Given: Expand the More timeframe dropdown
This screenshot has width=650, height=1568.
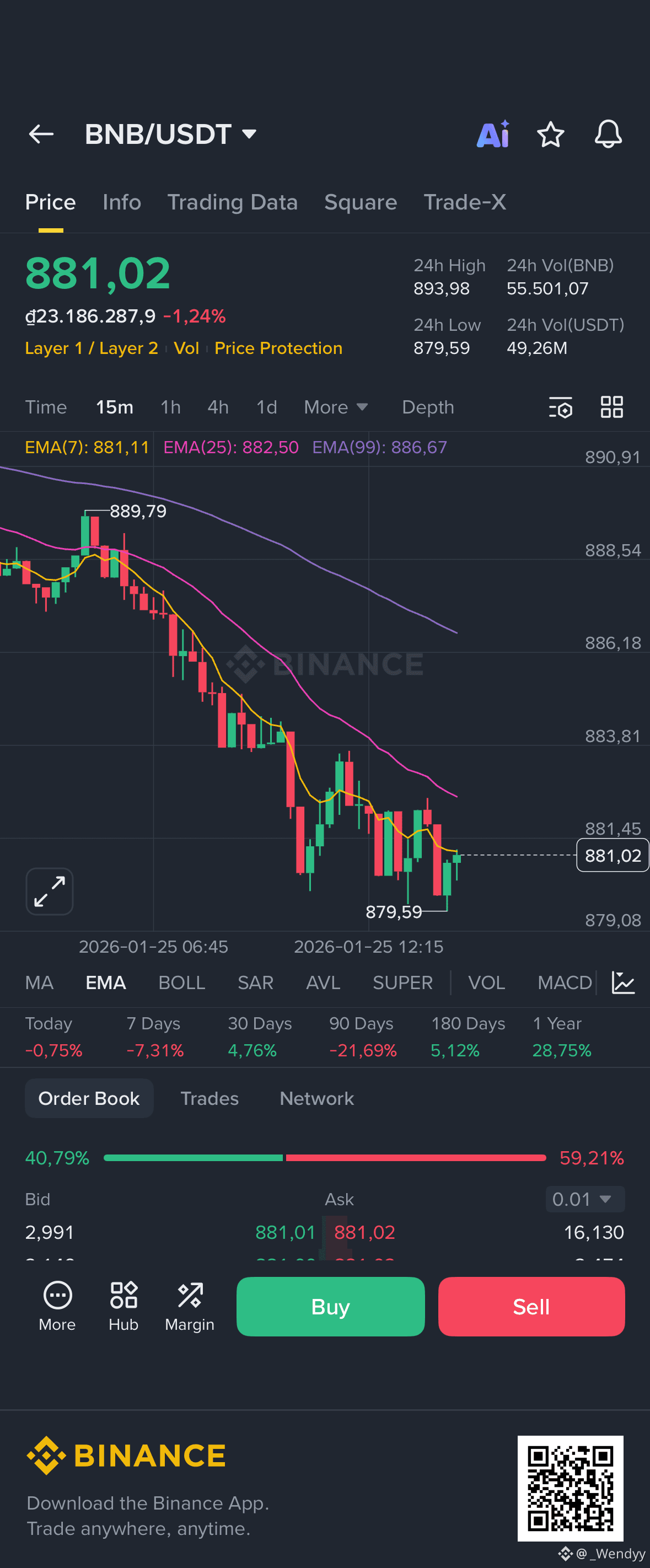Looking at the screenshot, I should pyautogui.click(x=335, y=407).
